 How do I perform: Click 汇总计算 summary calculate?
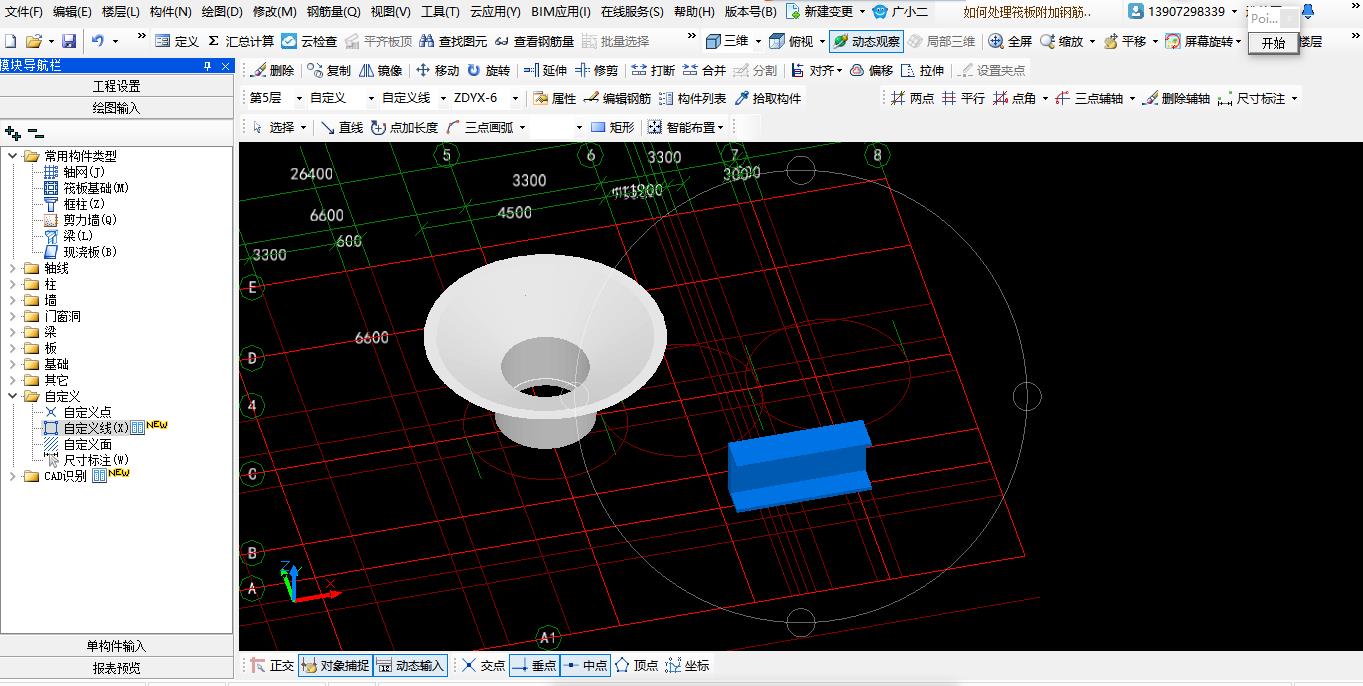click(240, 42)
